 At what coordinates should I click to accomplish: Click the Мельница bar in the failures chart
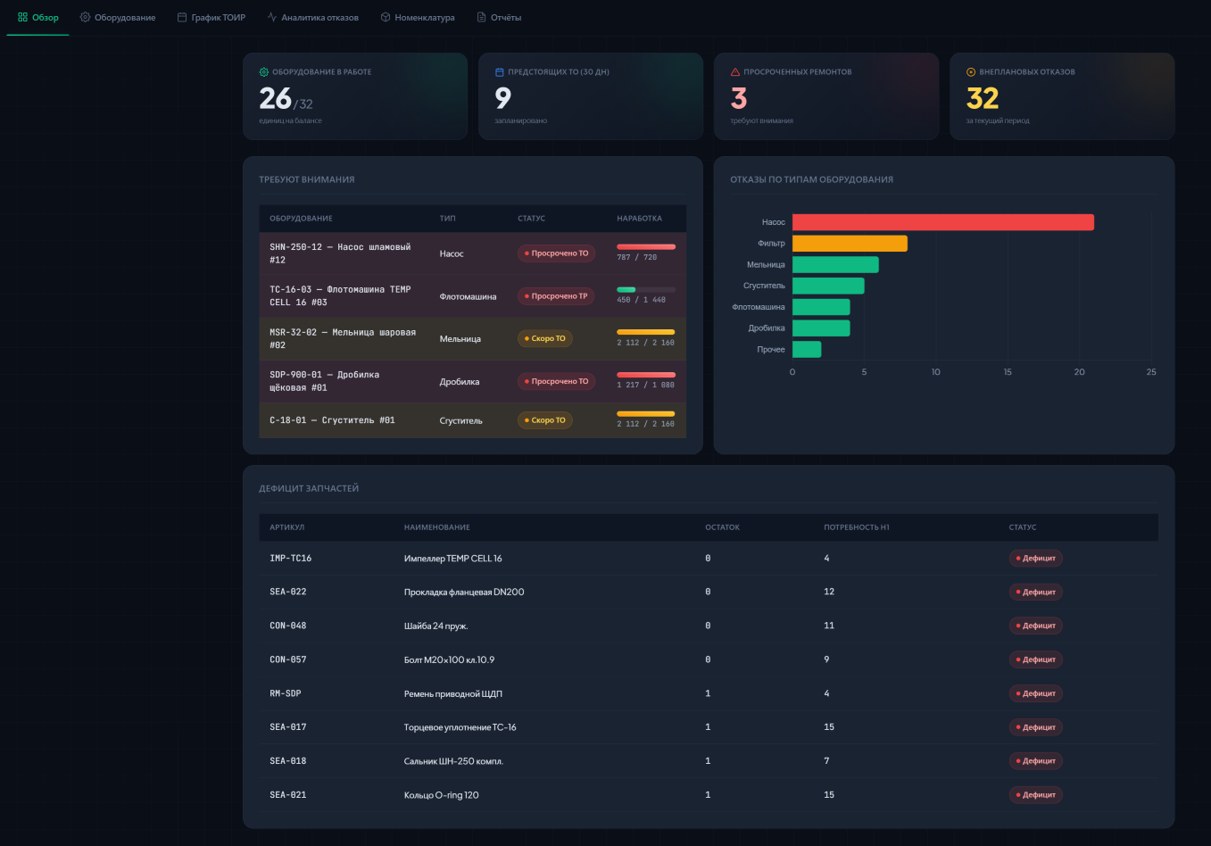[835, 264]
